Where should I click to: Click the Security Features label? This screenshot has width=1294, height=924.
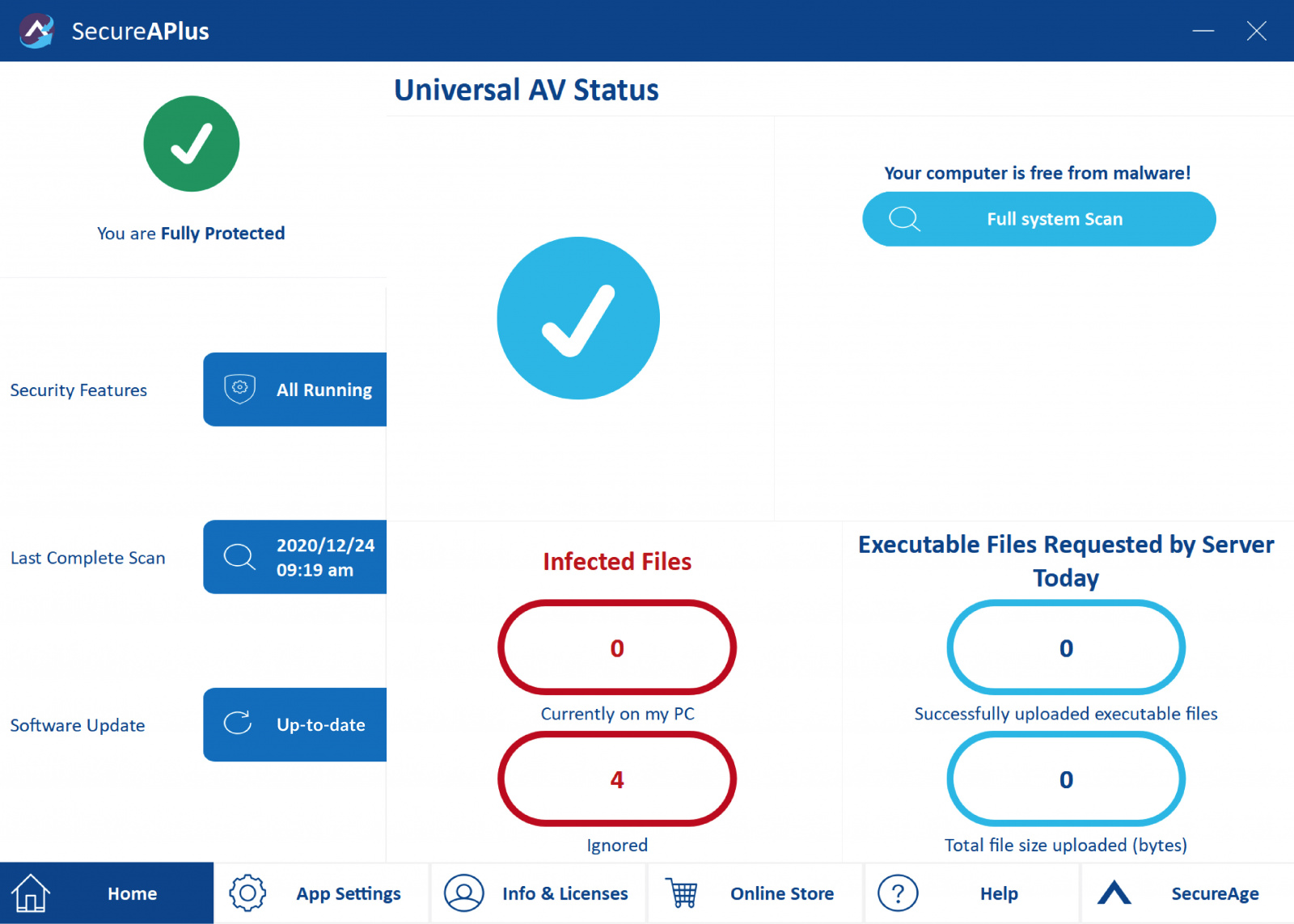click(x=78, y=390)
